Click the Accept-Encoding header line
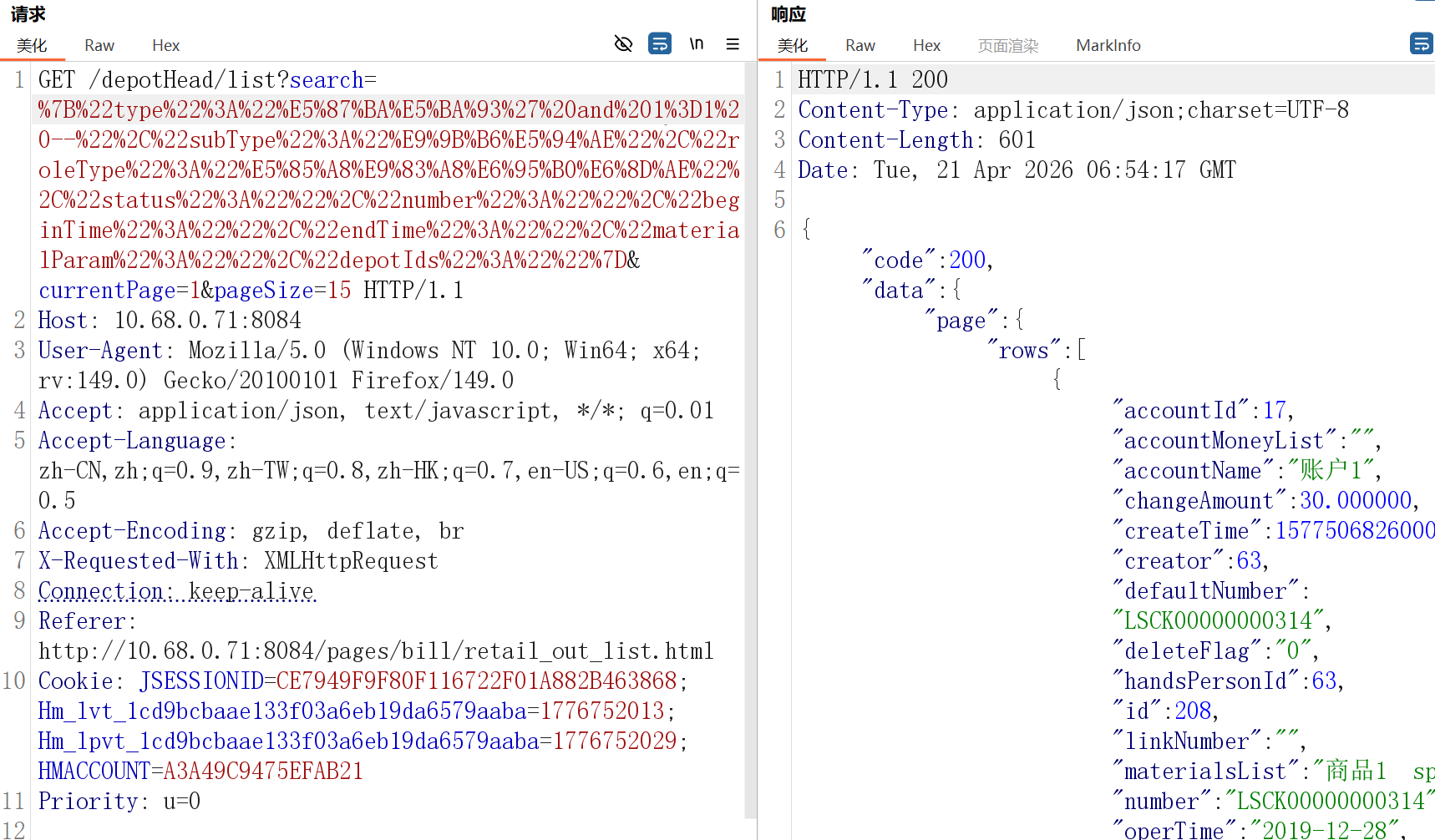1435x840 pixels. click(251, 531)
